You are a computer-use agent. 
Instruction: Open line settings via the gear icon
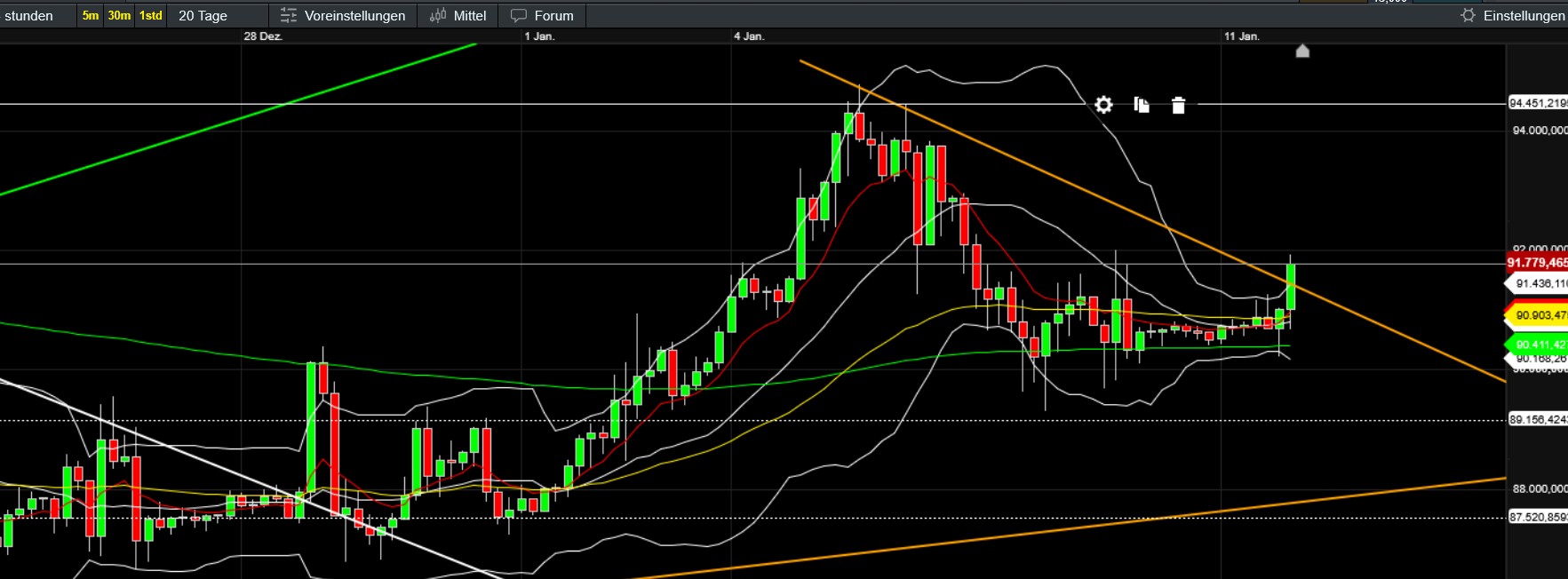pos(1103,105)
